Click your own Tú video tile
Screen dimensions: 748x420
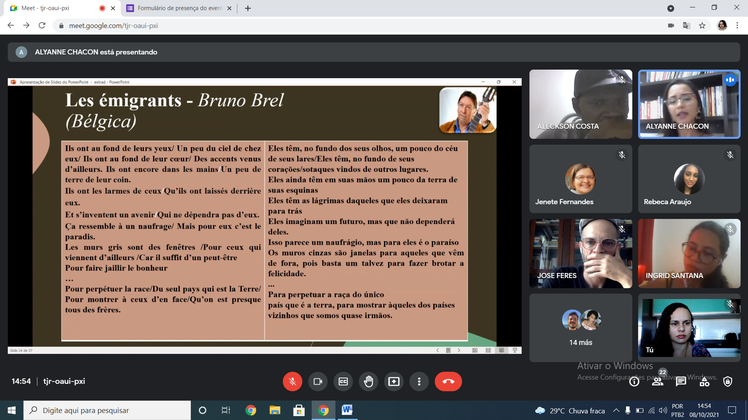689,327
